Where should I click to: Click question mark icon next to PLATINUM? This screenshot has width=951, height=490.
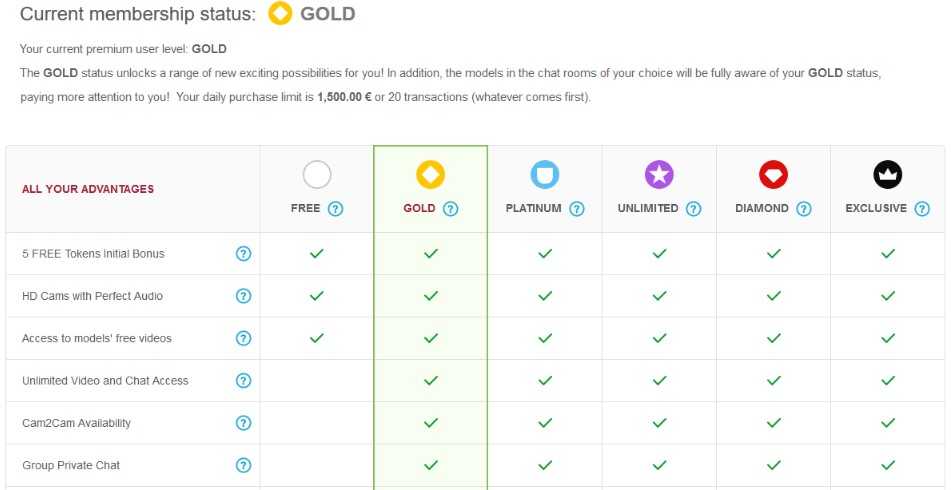577,209
